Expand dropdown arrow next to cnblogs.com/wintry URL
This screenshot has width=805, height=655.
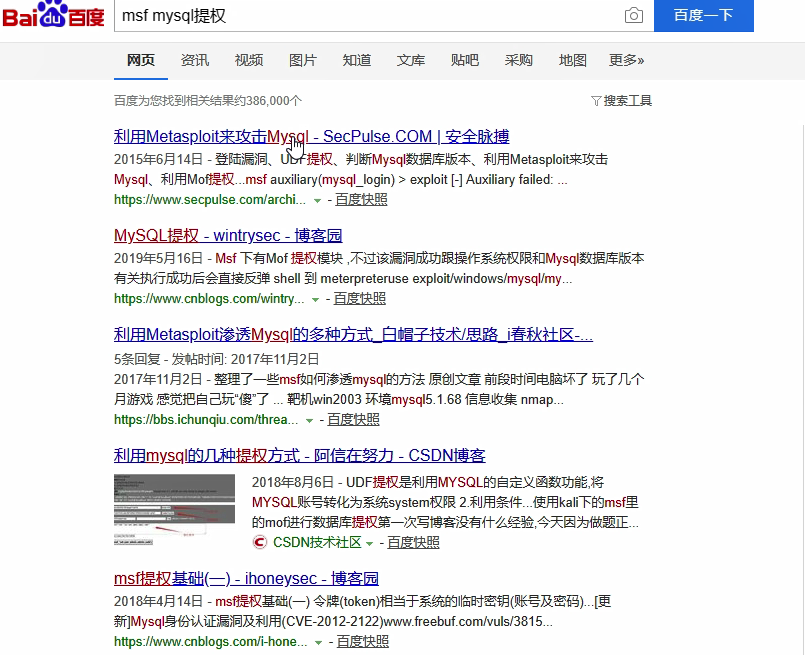pyautogui.click(x=315, y=300)
